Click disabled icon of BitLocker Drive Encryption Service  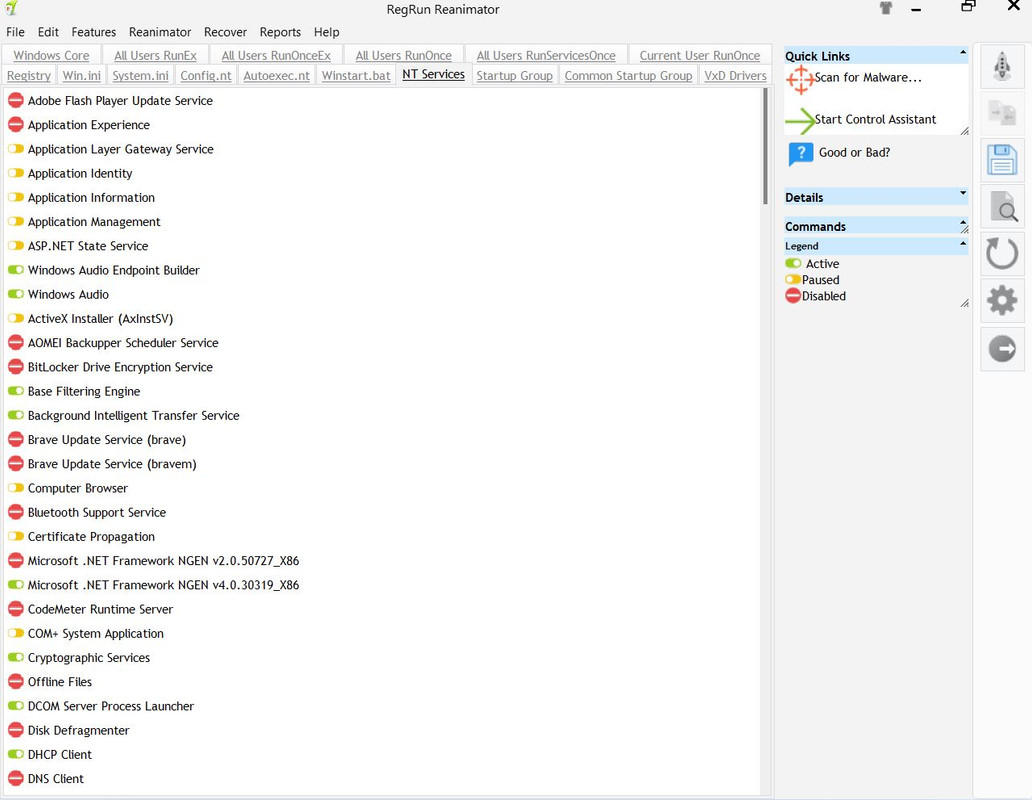(16, 367)
